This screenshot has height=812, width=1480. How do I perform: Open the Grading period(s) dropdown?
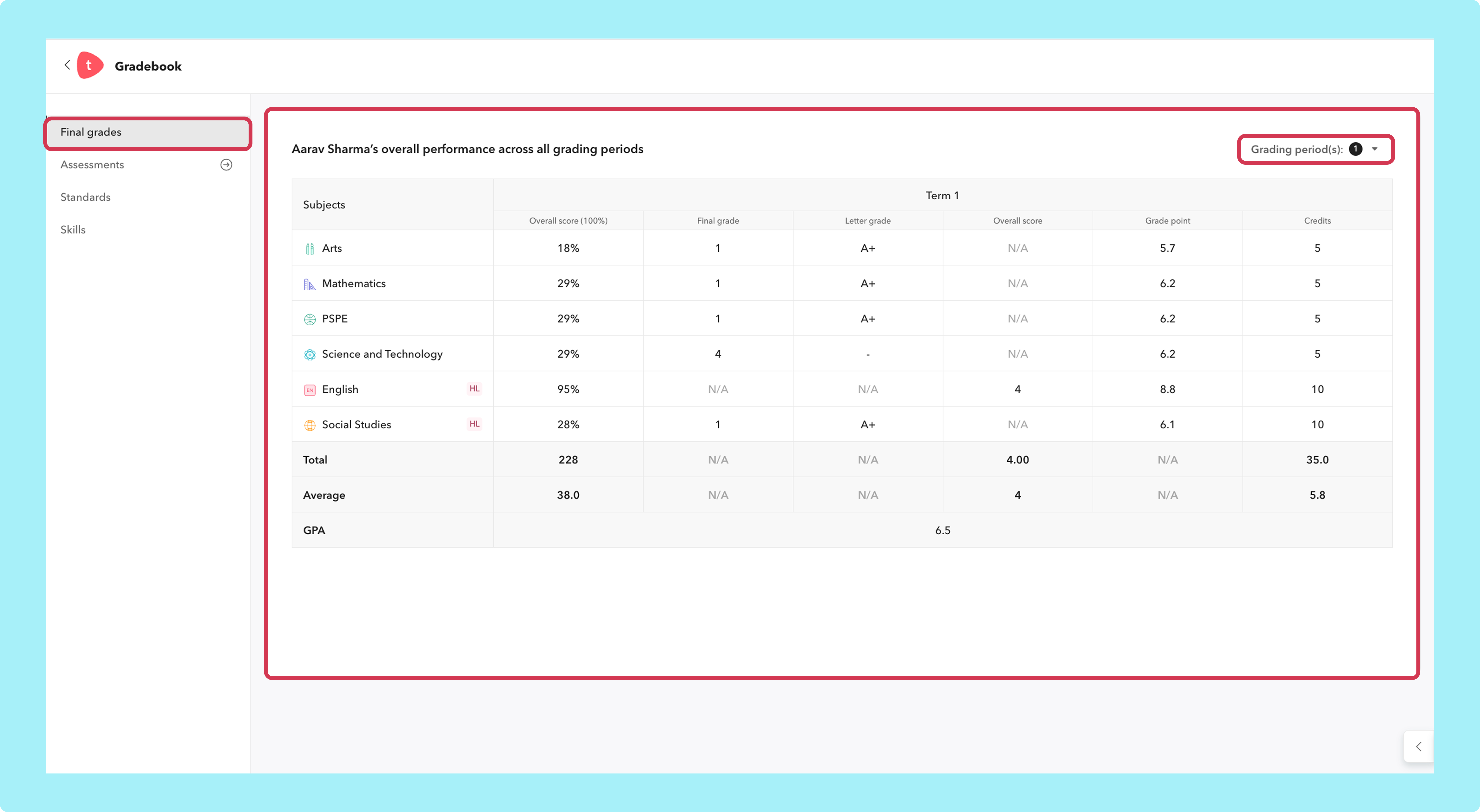click(x=1316, y=149)
